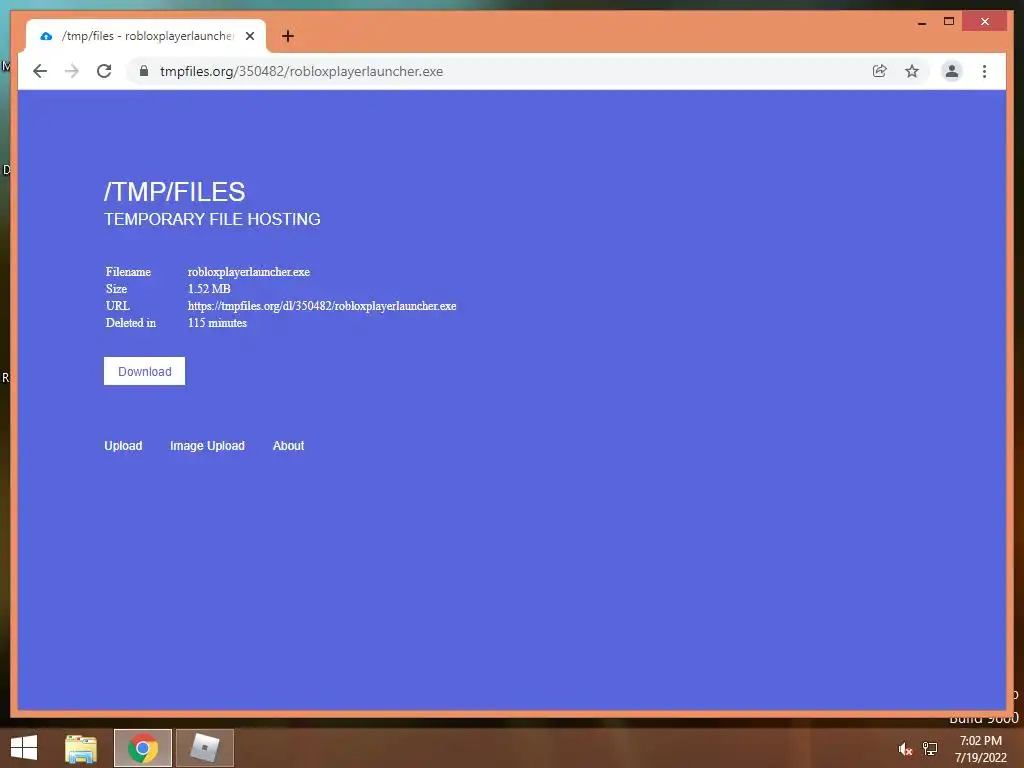The width and height of the screenshot is (1024, 768).
Task: View site security lock info
Action: coord(144,71)
